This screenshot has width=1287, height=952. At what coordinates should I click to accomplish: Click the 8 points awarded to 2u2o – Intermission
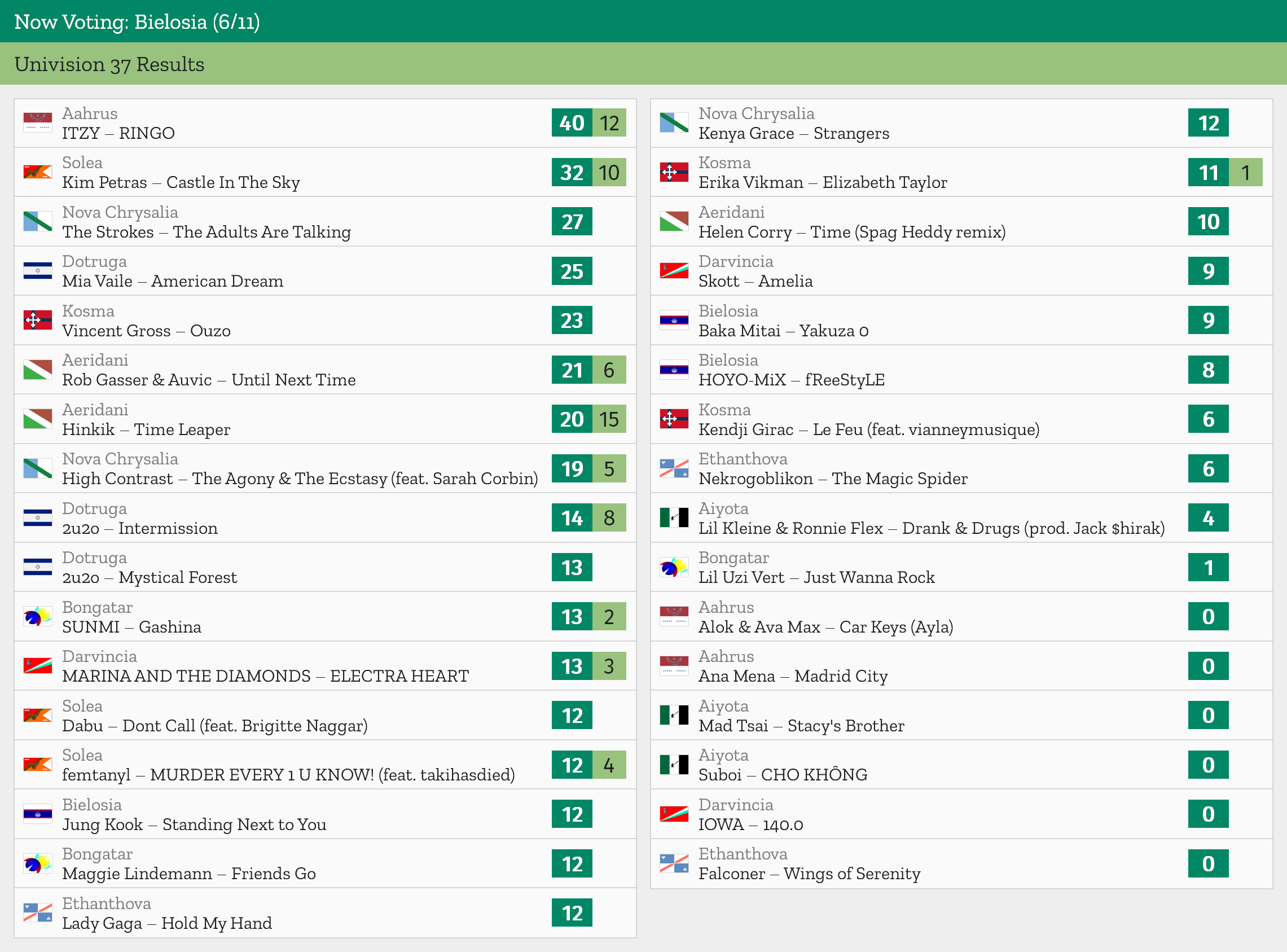click(609, 517)
